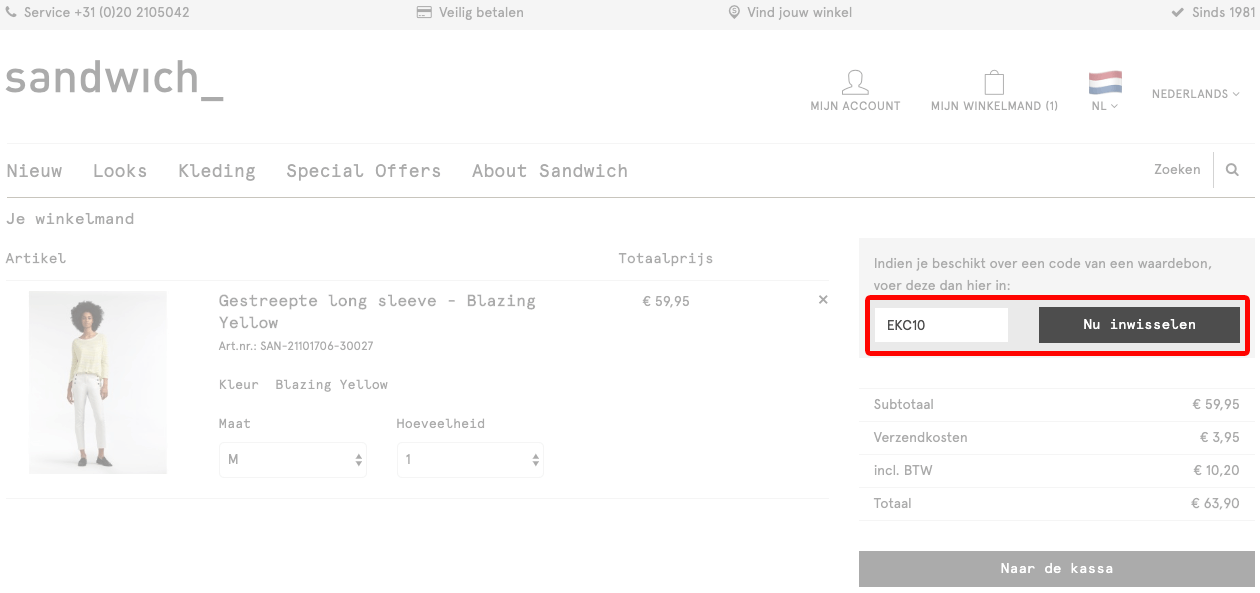
Task: Click the voucher code input field
Action: [x=941, y=325]
